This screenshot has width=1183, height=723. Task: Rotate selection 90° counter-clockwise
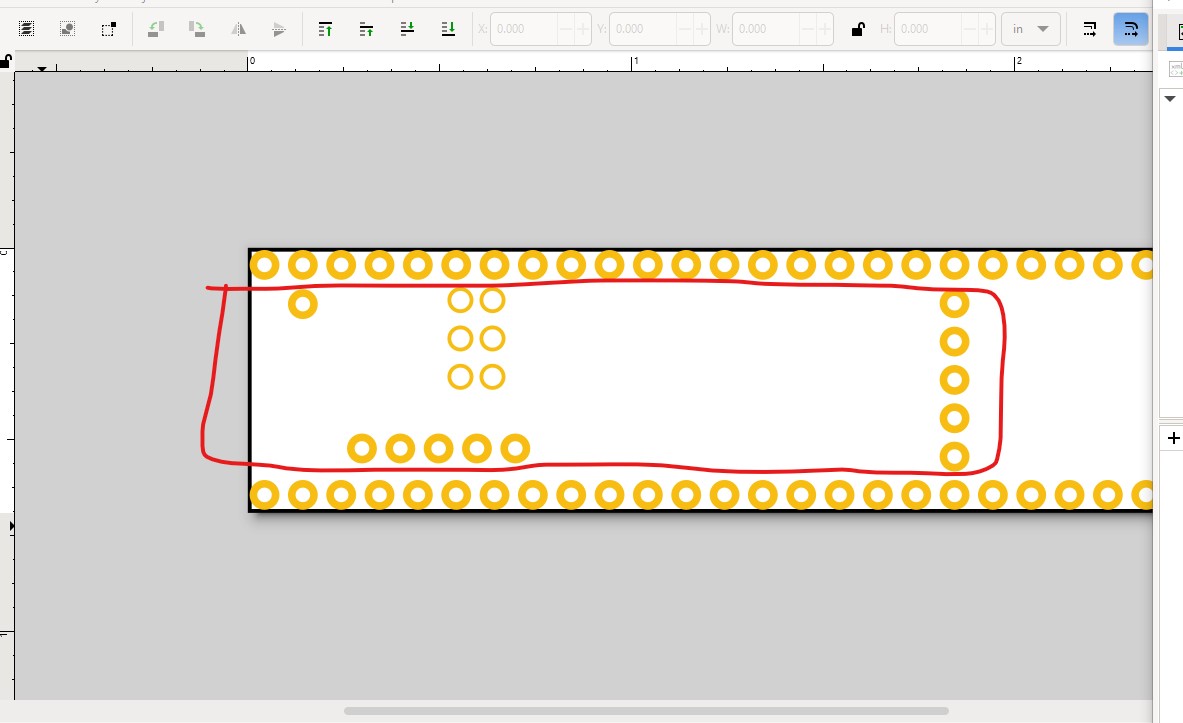[x=156, y=29]
